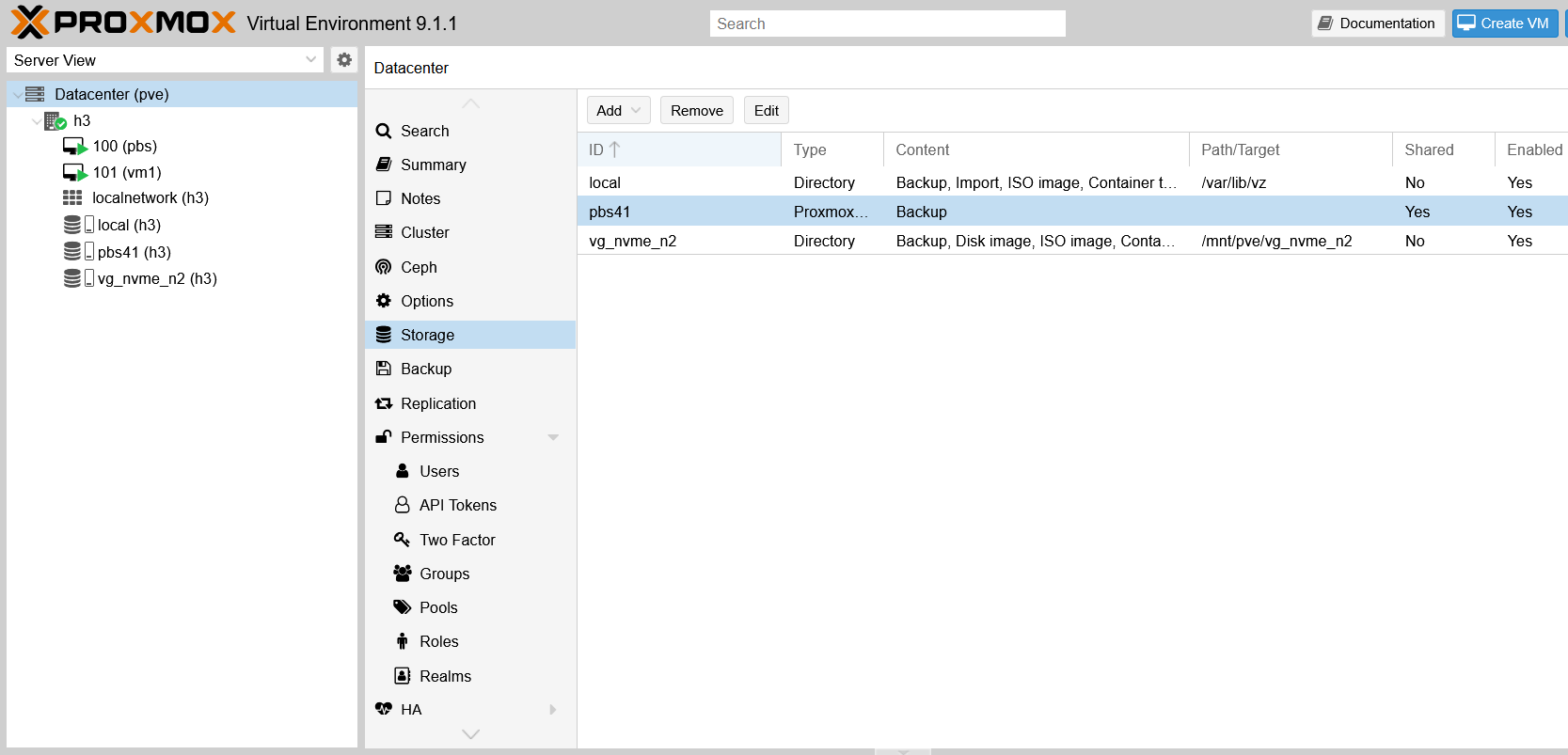
Task: Sort by the Content column header
Action: 1037,149
